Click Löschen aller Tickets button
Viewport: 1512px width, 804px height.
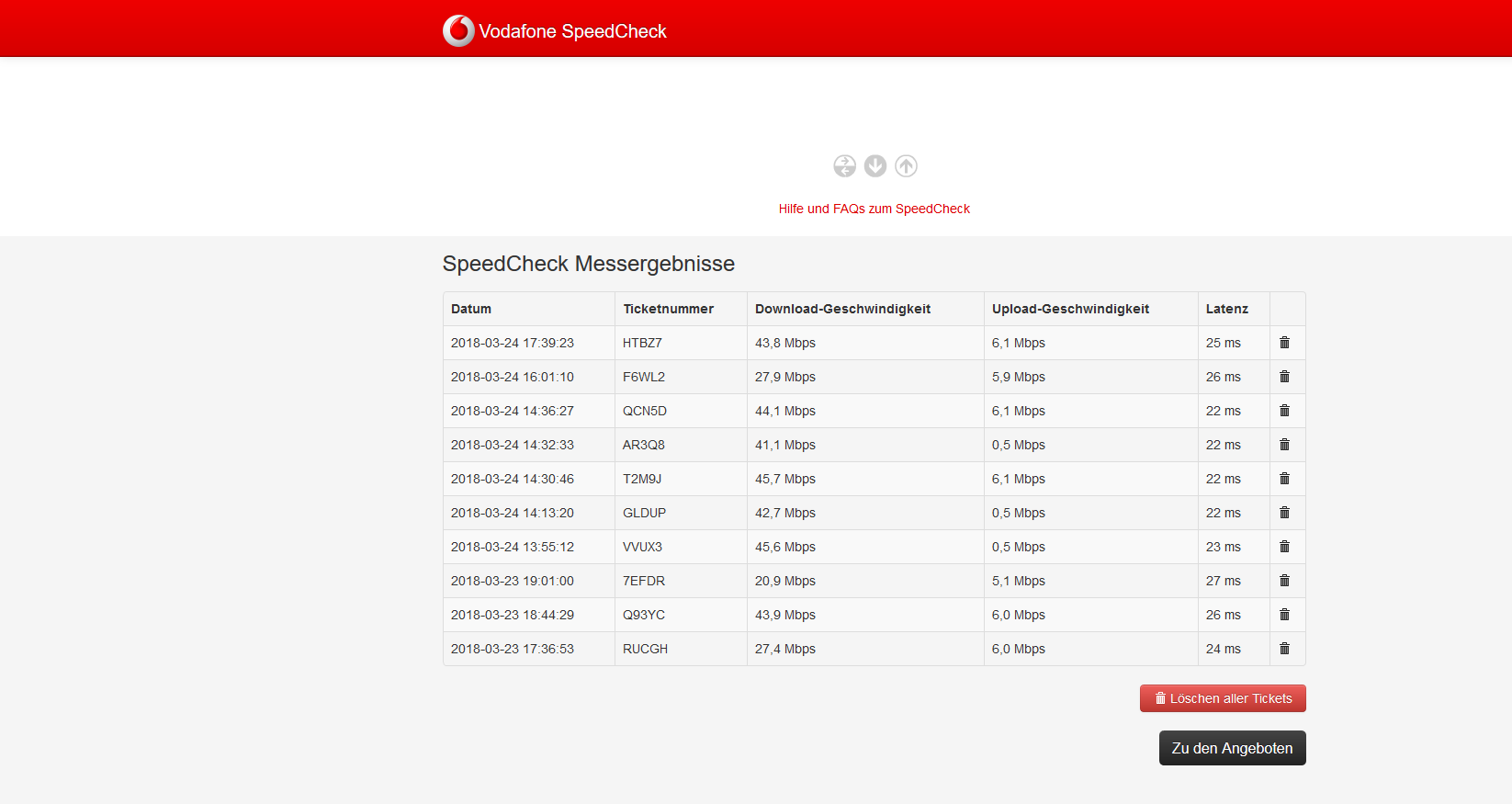point(1223,698)
